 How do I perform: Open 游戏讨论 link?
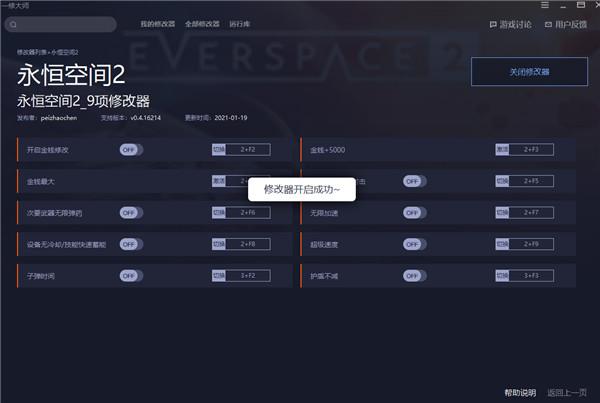515,24
